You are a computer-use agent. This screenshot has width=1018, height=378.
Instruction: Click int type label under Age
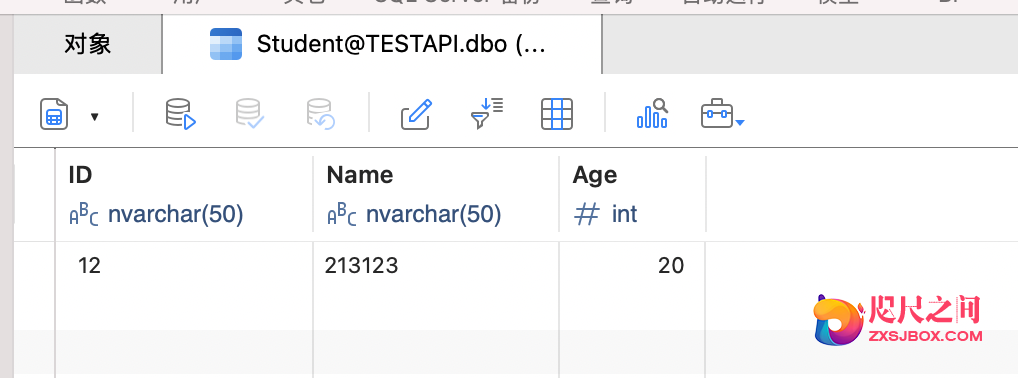[625, 214]
